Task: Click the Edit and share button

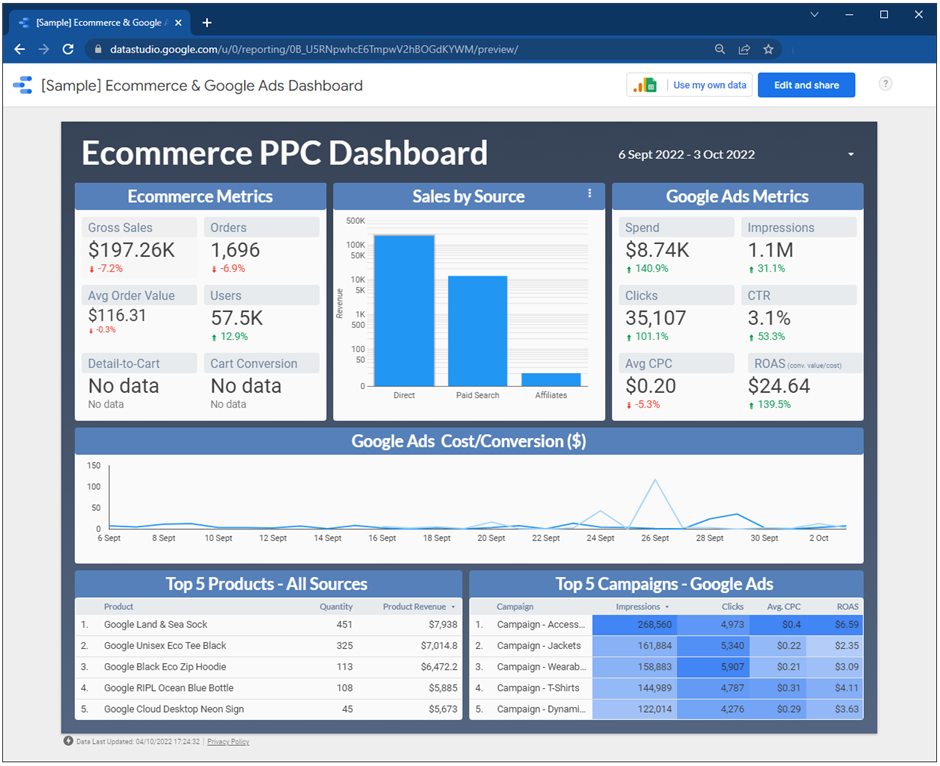Action: (x=806, y=85)
